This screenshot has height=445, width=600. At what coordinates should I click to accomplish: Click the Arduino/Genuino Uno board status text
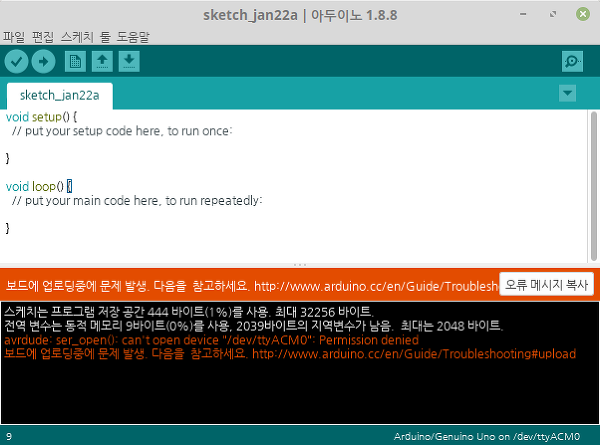click(487, 437)
